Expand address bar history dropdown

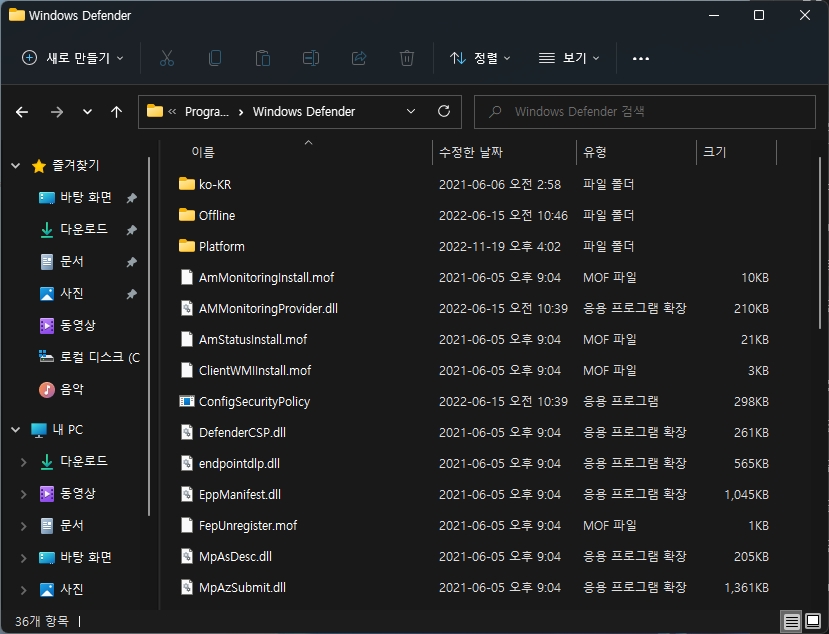tap(411, 112)
